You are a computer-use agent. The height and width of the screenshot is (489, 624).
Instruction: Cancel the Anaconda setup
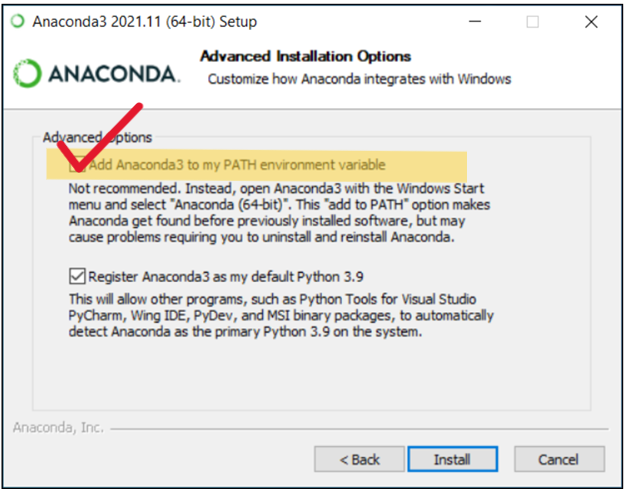coord(559,459)
